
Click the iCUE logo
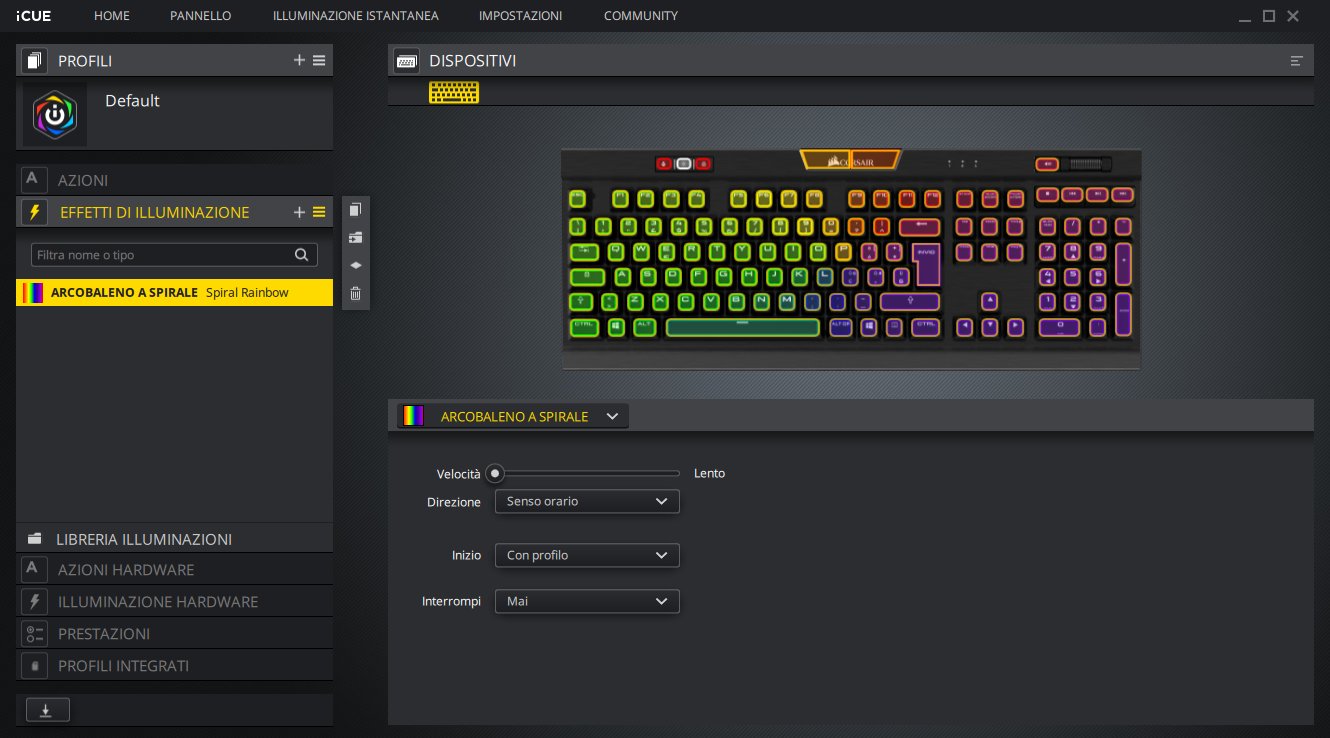click(x=33, y=16)
